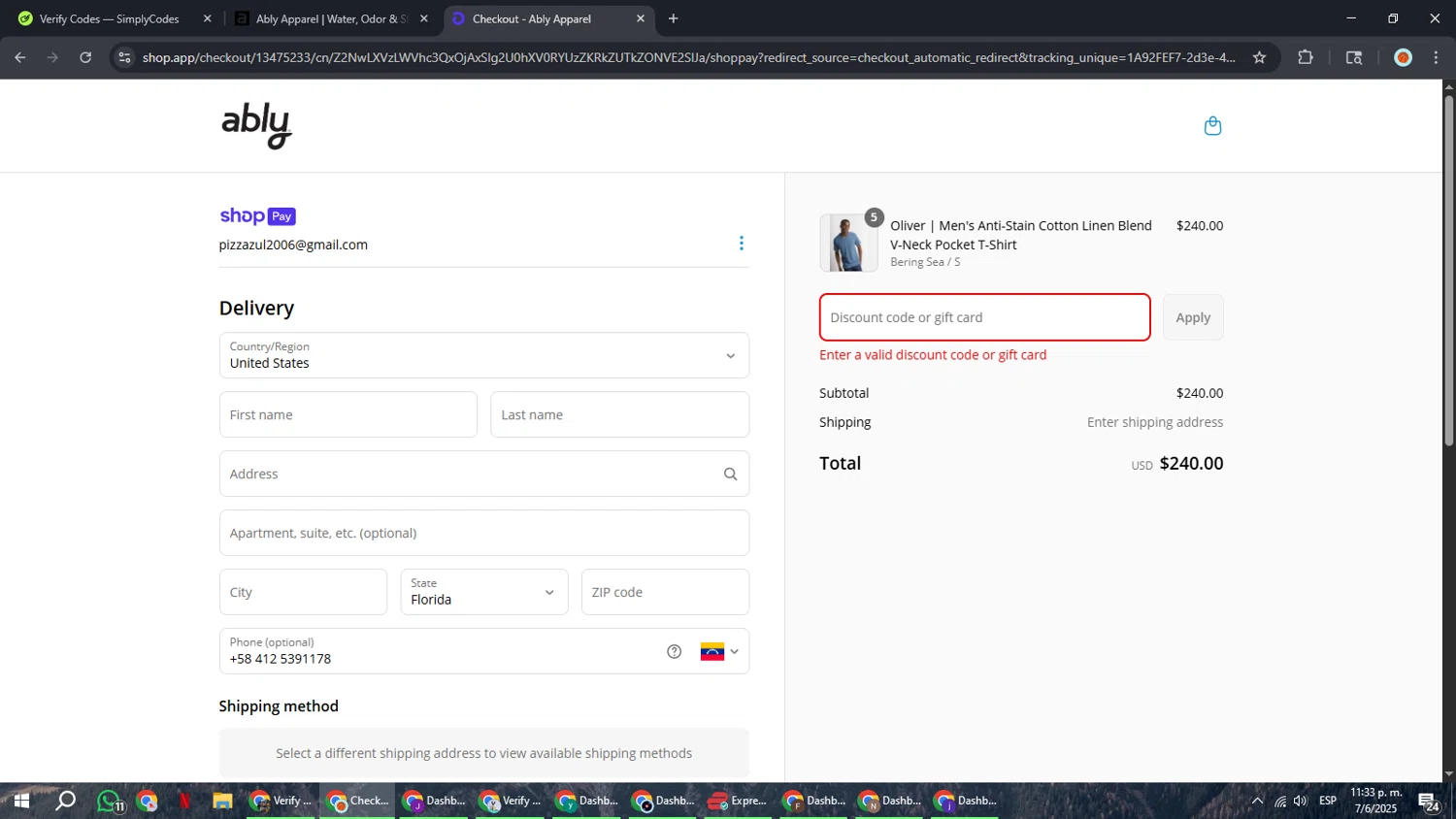
Task: Click the ESP input language indicator
Action: pyautogui.click(x=1328, y=802)
